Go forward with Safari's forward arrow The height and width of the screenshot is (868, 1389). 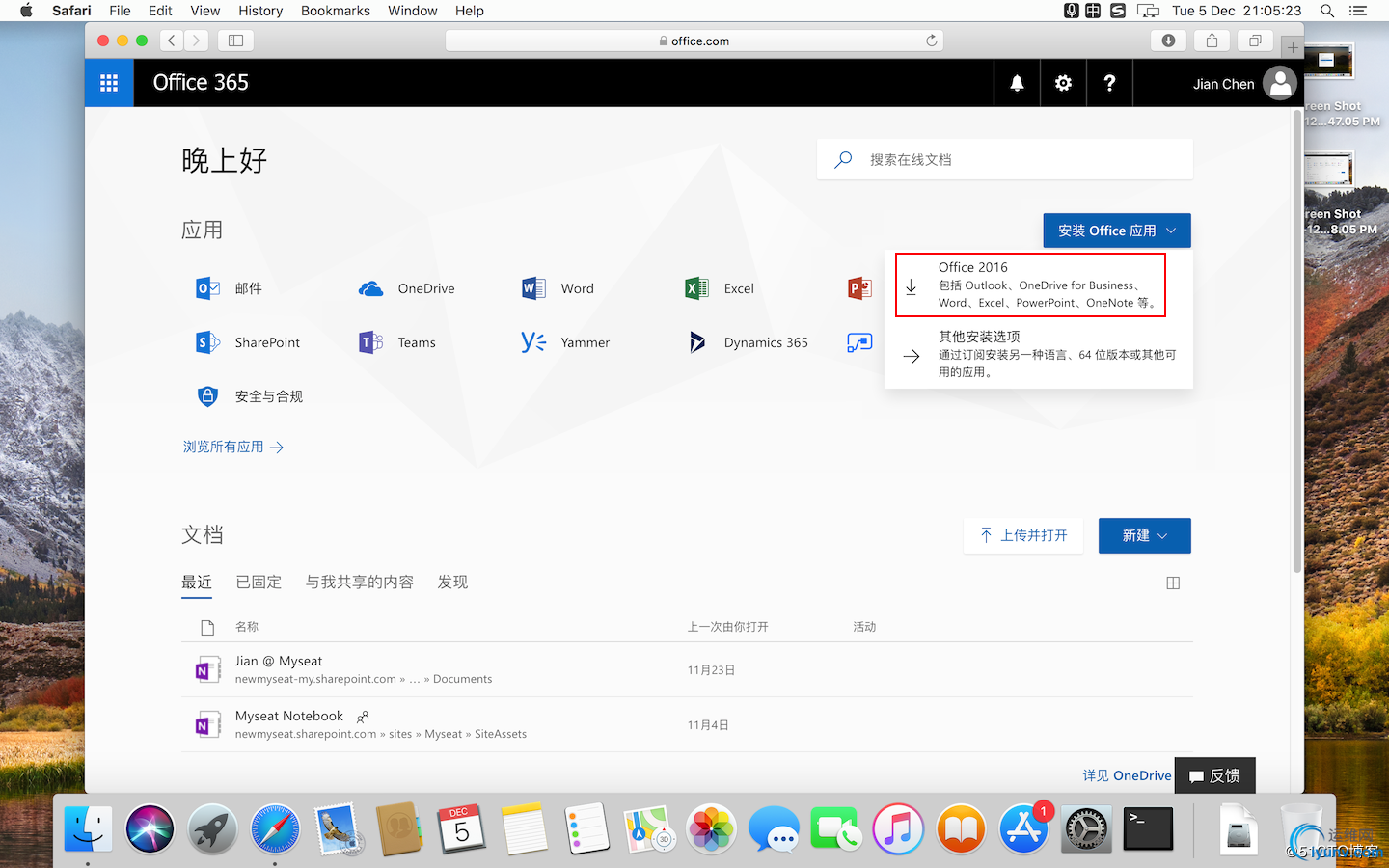[196, 41]
